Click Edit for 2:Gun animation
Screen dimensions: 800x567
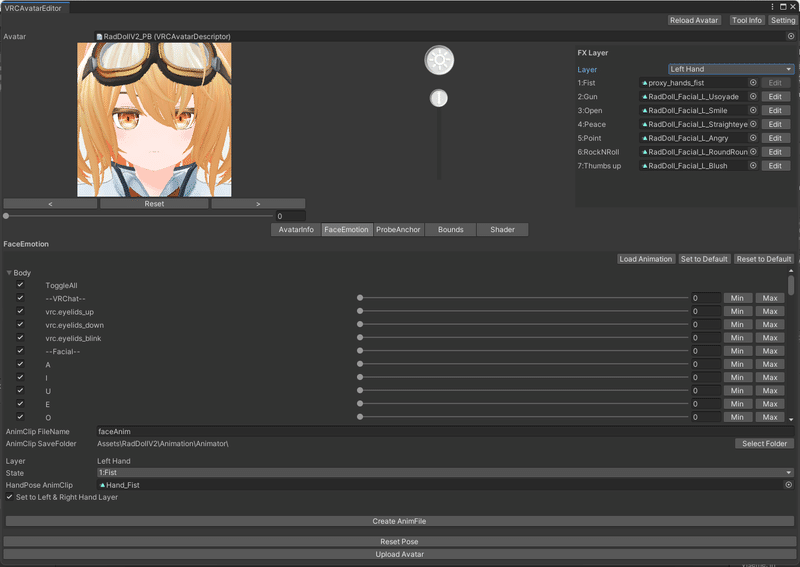(x=776, y=96)
